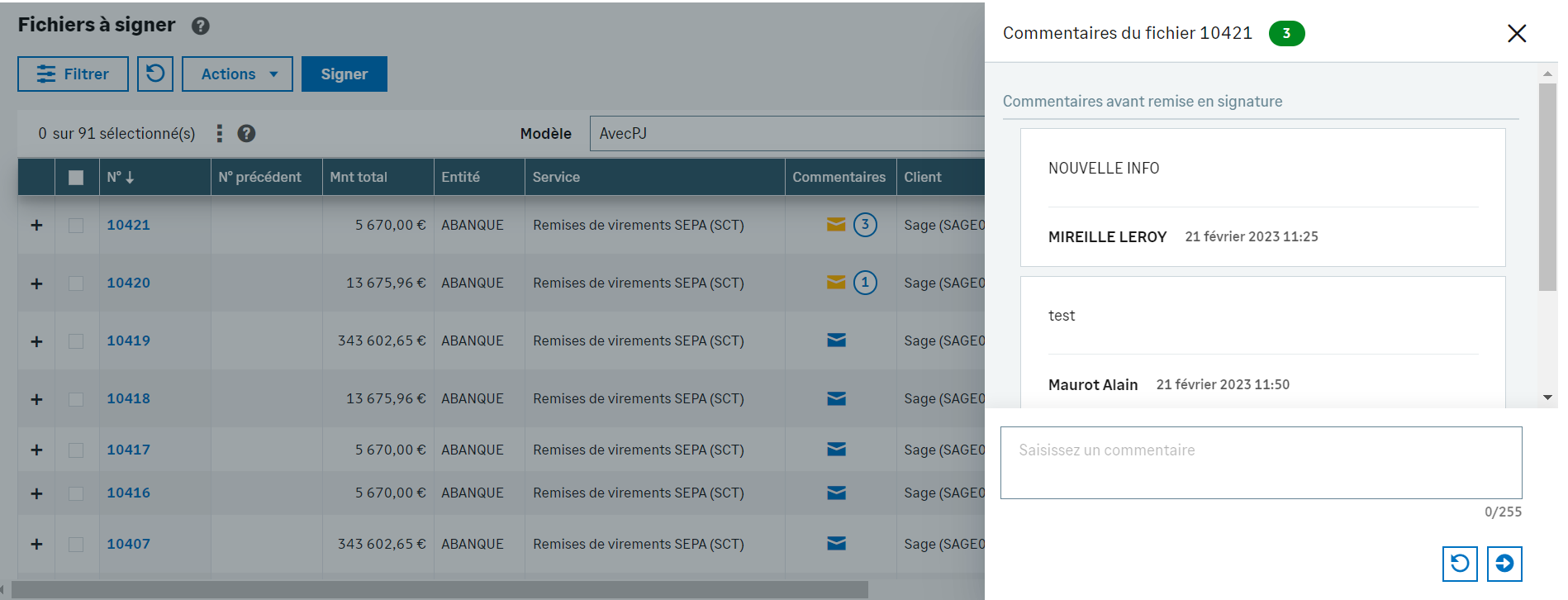Expand the row for file 10417
This screenshot has height=600, width=1568.
[x=36, y=450]
